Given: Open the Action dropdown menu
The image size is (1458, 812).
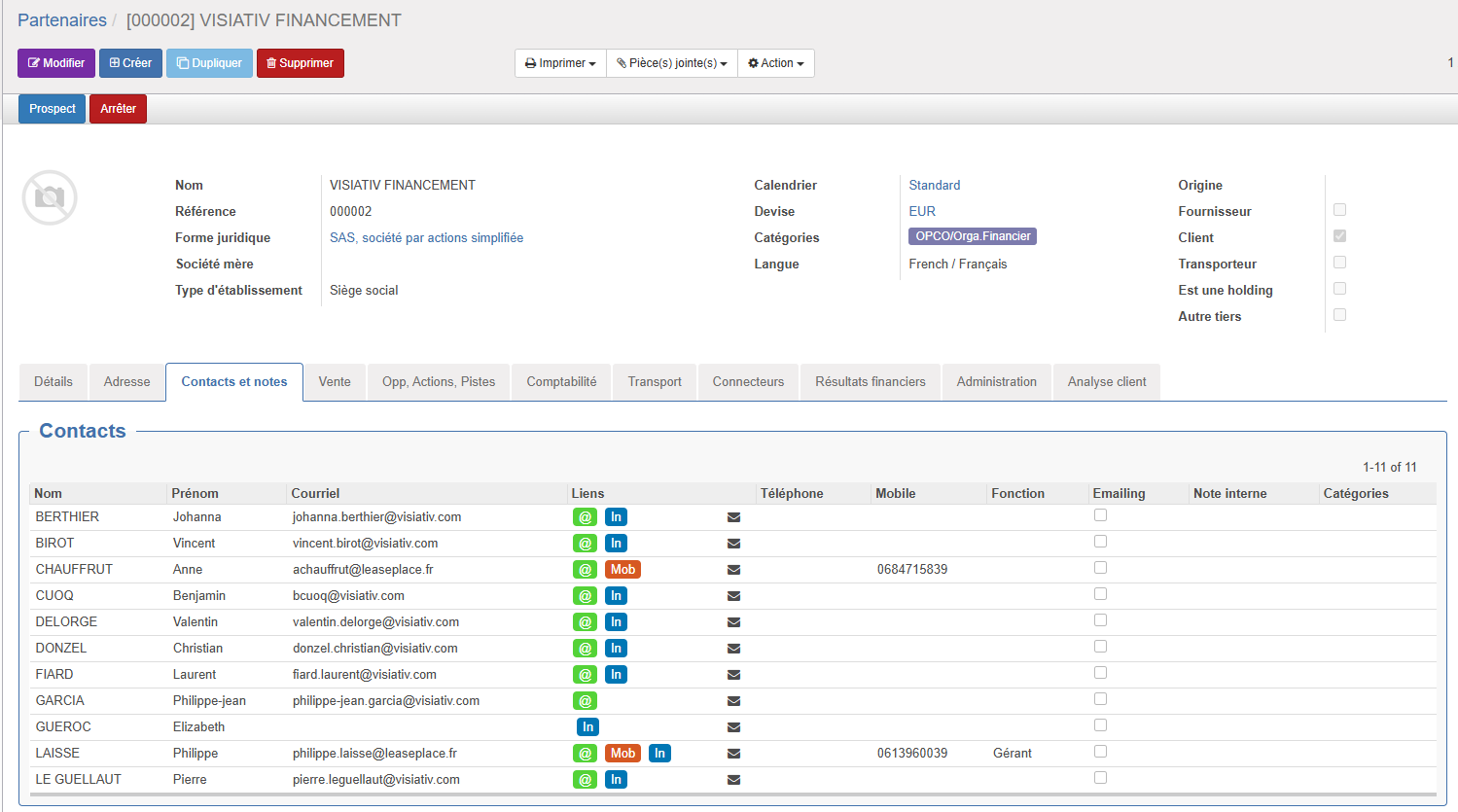Looking at the screenshot, I should (x=776, y=63).
